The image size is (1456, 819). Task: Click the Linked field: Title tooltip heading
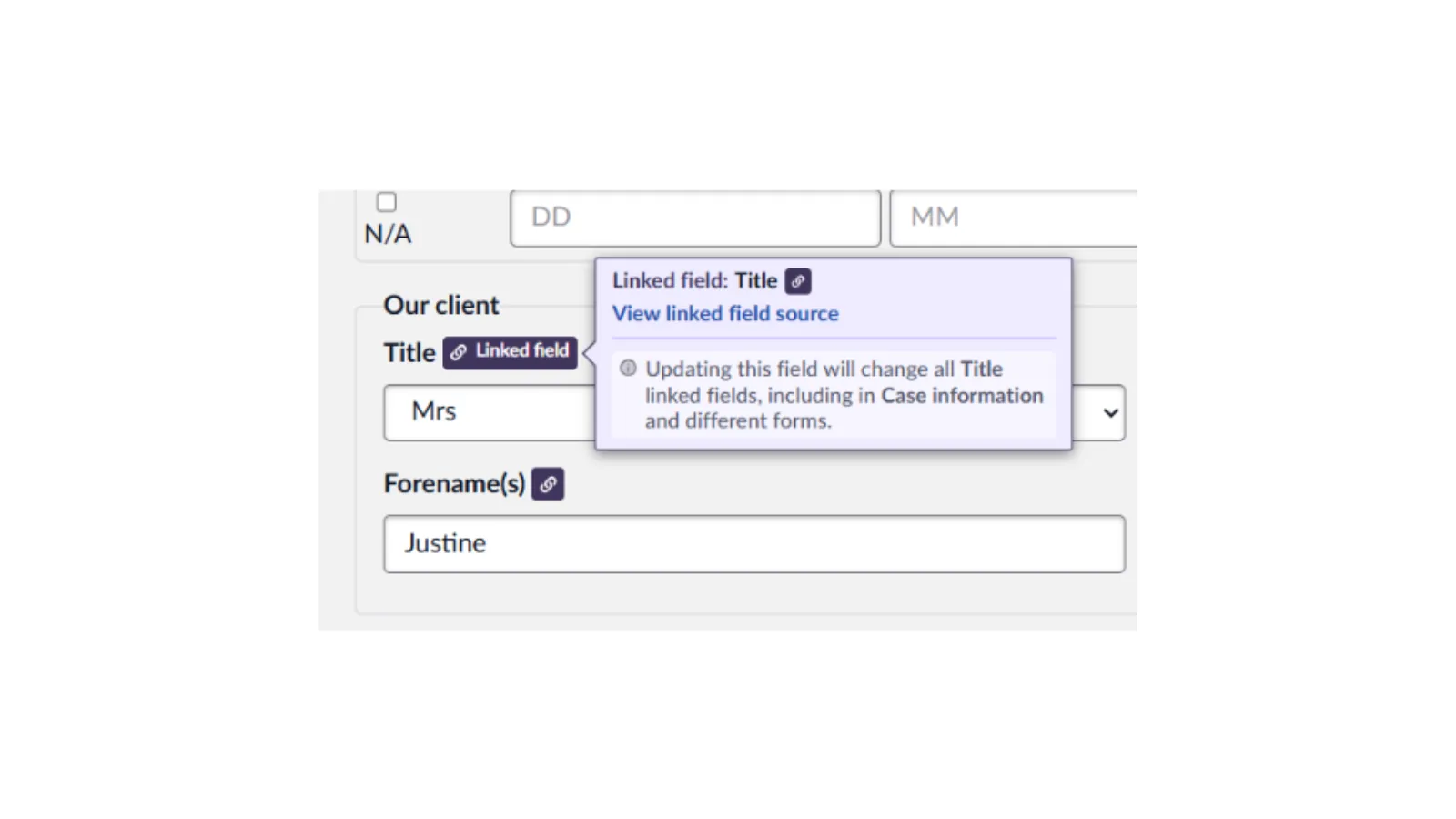694,281
